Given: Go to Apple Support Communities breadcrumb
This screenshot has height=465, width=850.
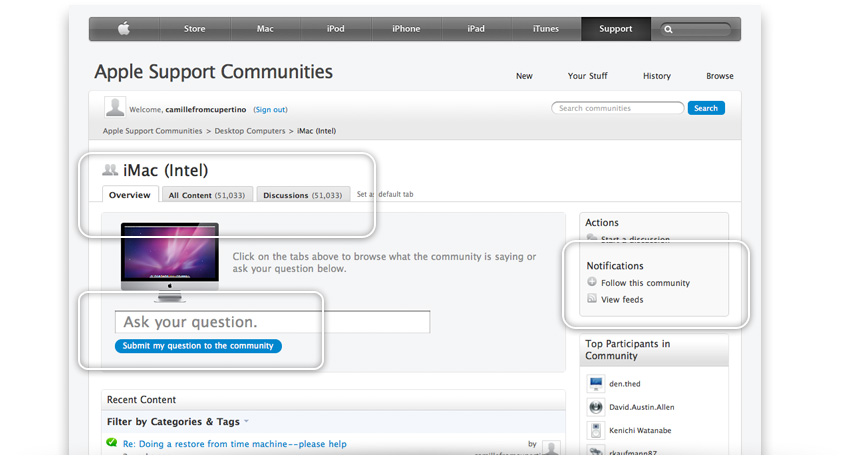Looking at the screenshot, I should (x=152, y=131).
